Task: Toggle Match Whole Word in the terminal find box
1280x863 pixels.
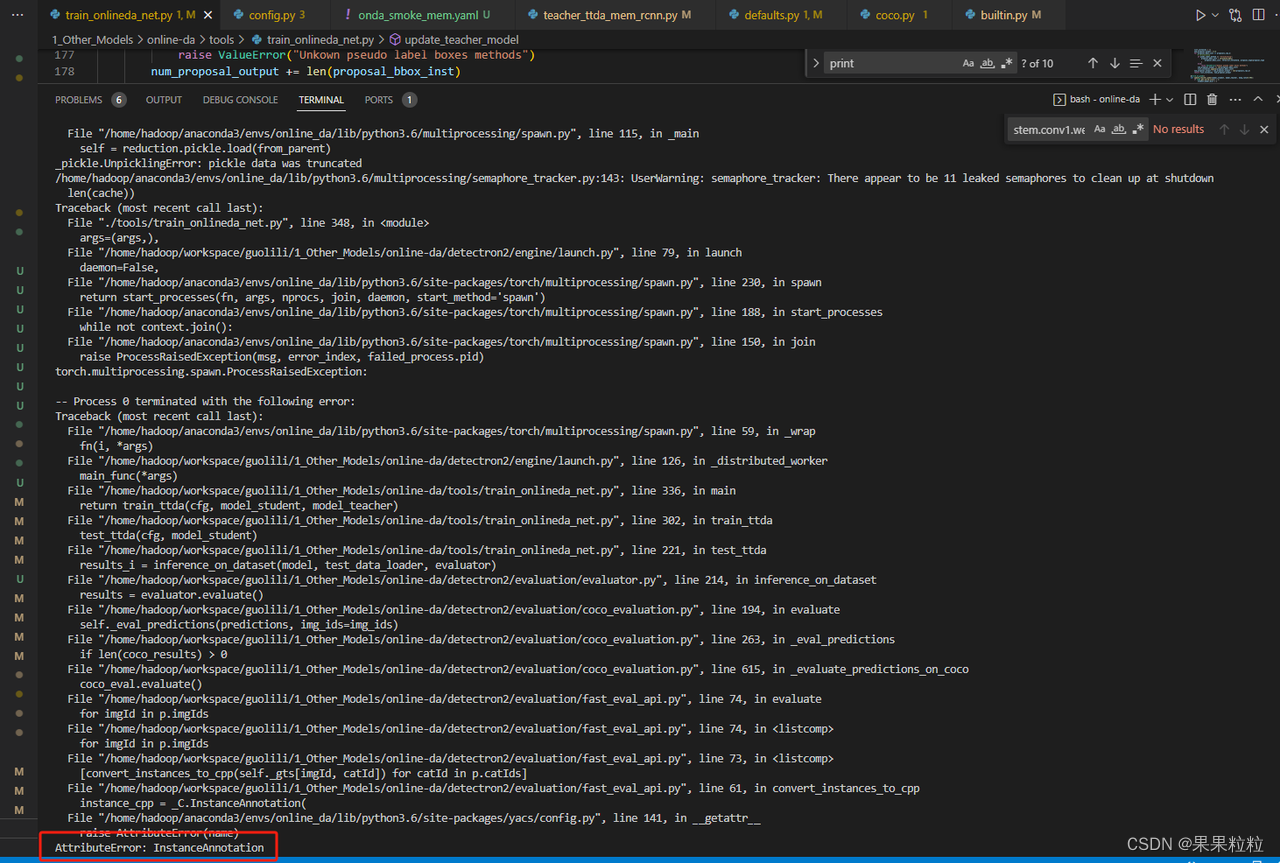Action: click(1118, 129)
